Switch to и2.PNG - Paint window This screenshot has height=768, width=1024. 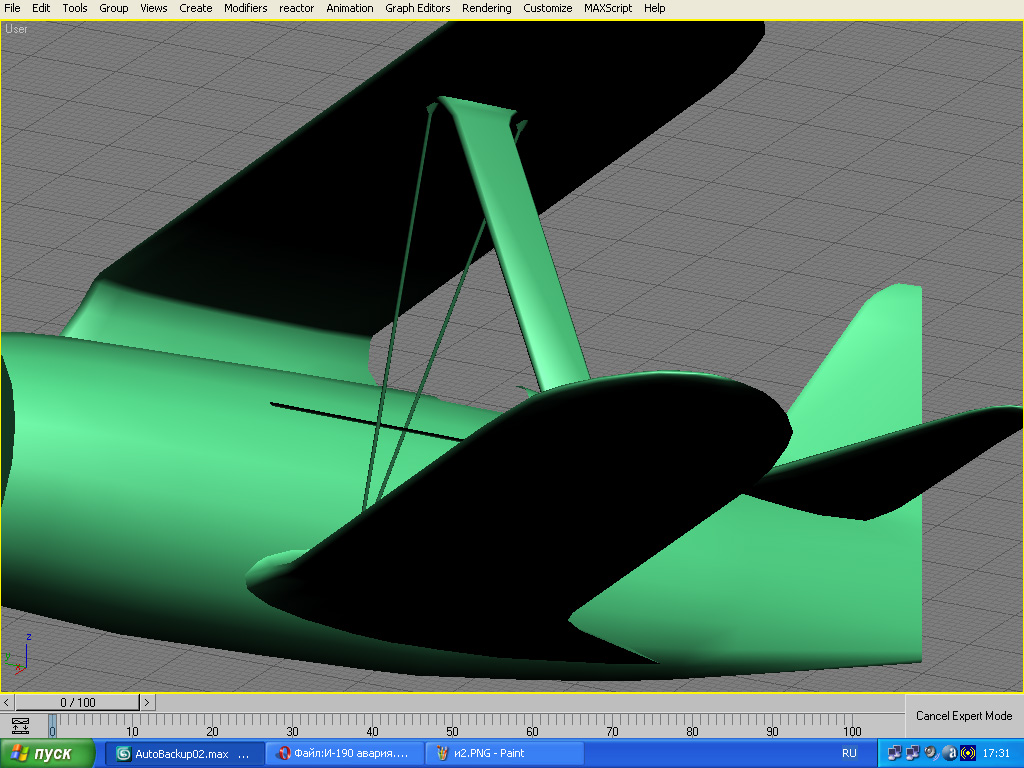504,754
